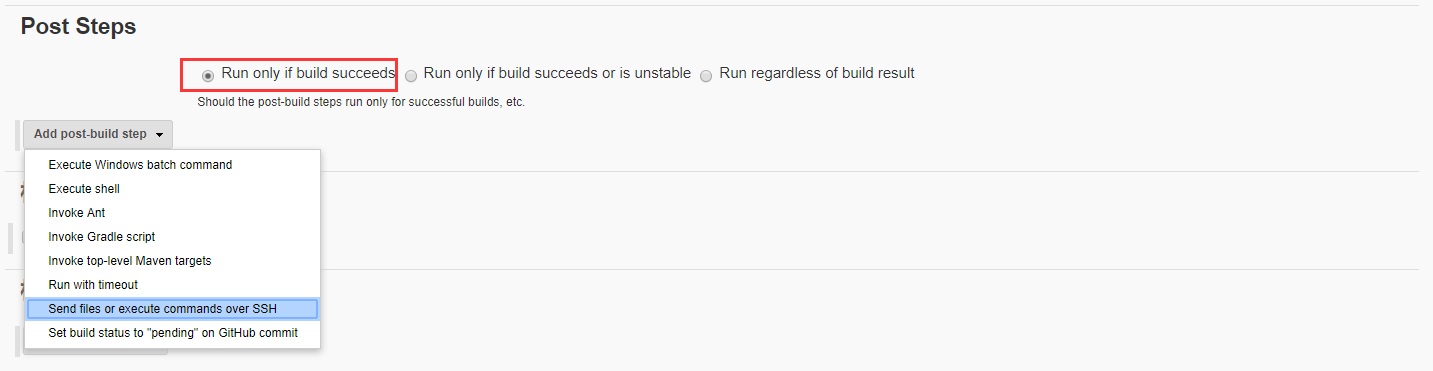Click the grey drag handle beside Add post-build step
Image resolution: width=1433 pixels, height=371 pixels.
[18, 134]
